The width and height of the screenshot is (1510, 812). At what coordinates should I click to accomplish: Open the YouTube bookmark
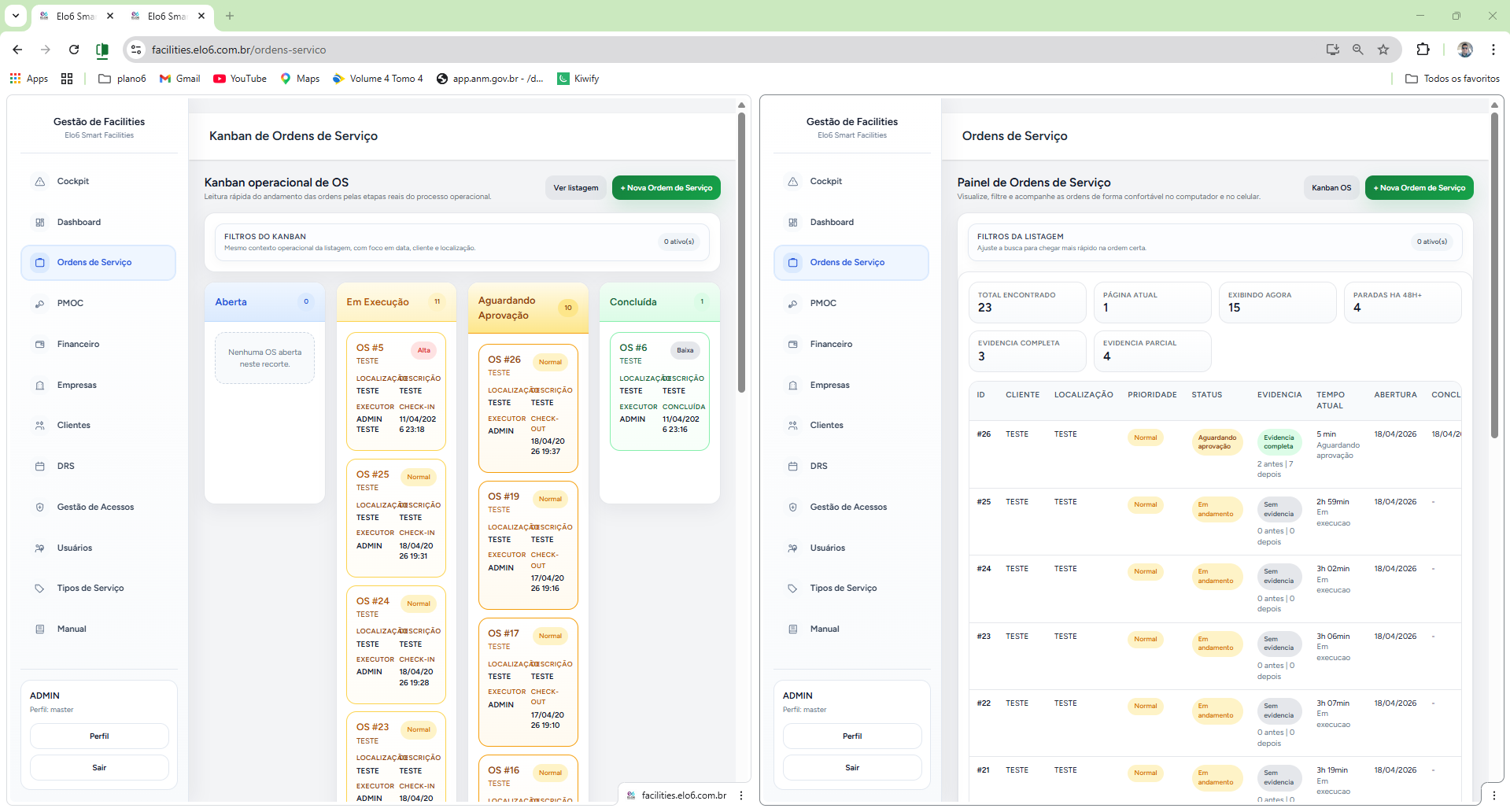[x=240, y=79]
